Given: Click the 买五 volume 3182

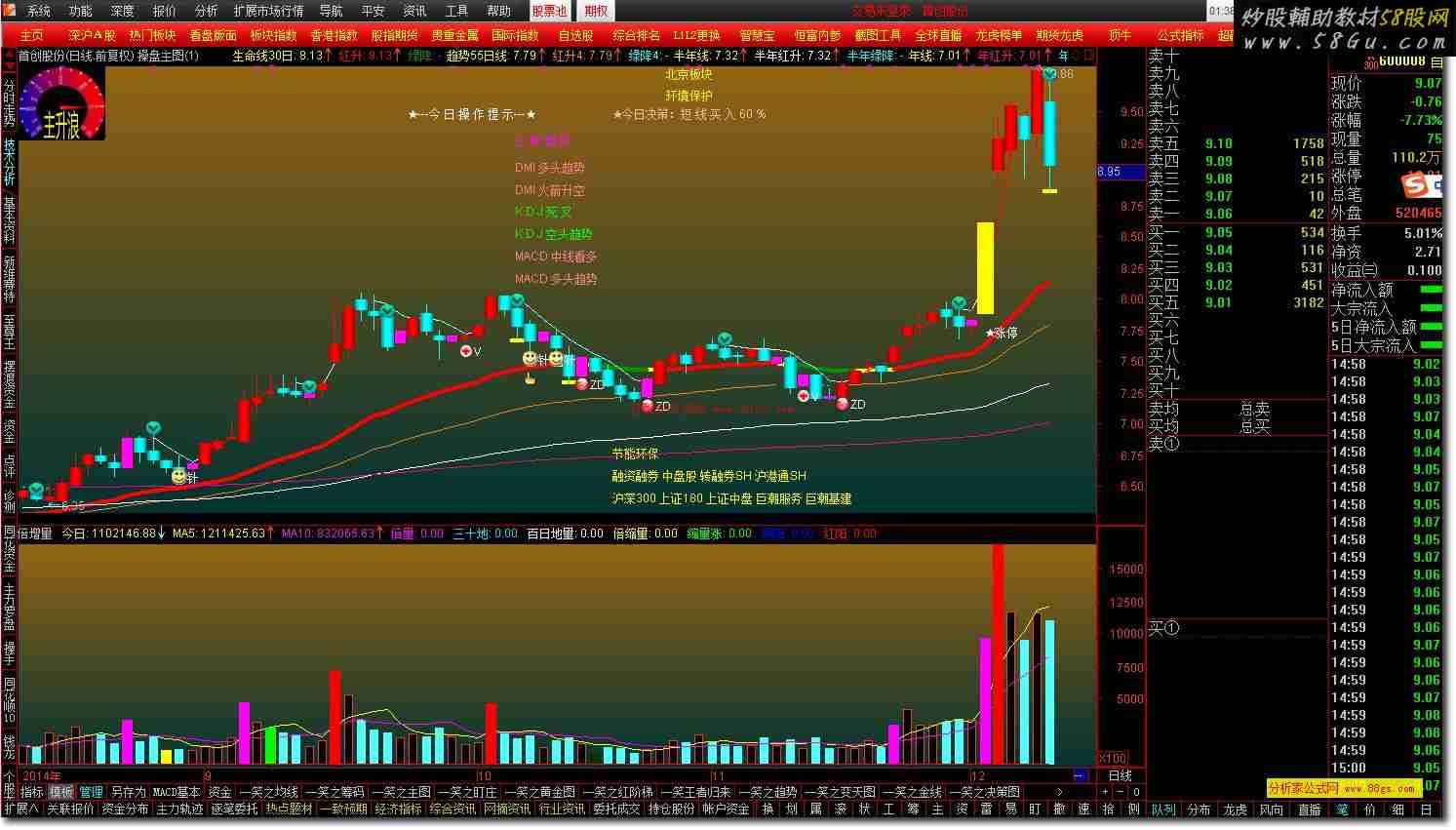Looking at the screenshot, I should 1308,302.
